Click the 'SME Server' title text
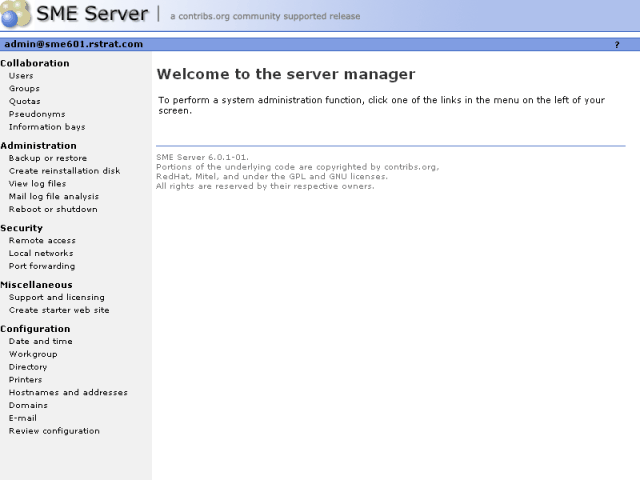 click(x=92, y=13)
